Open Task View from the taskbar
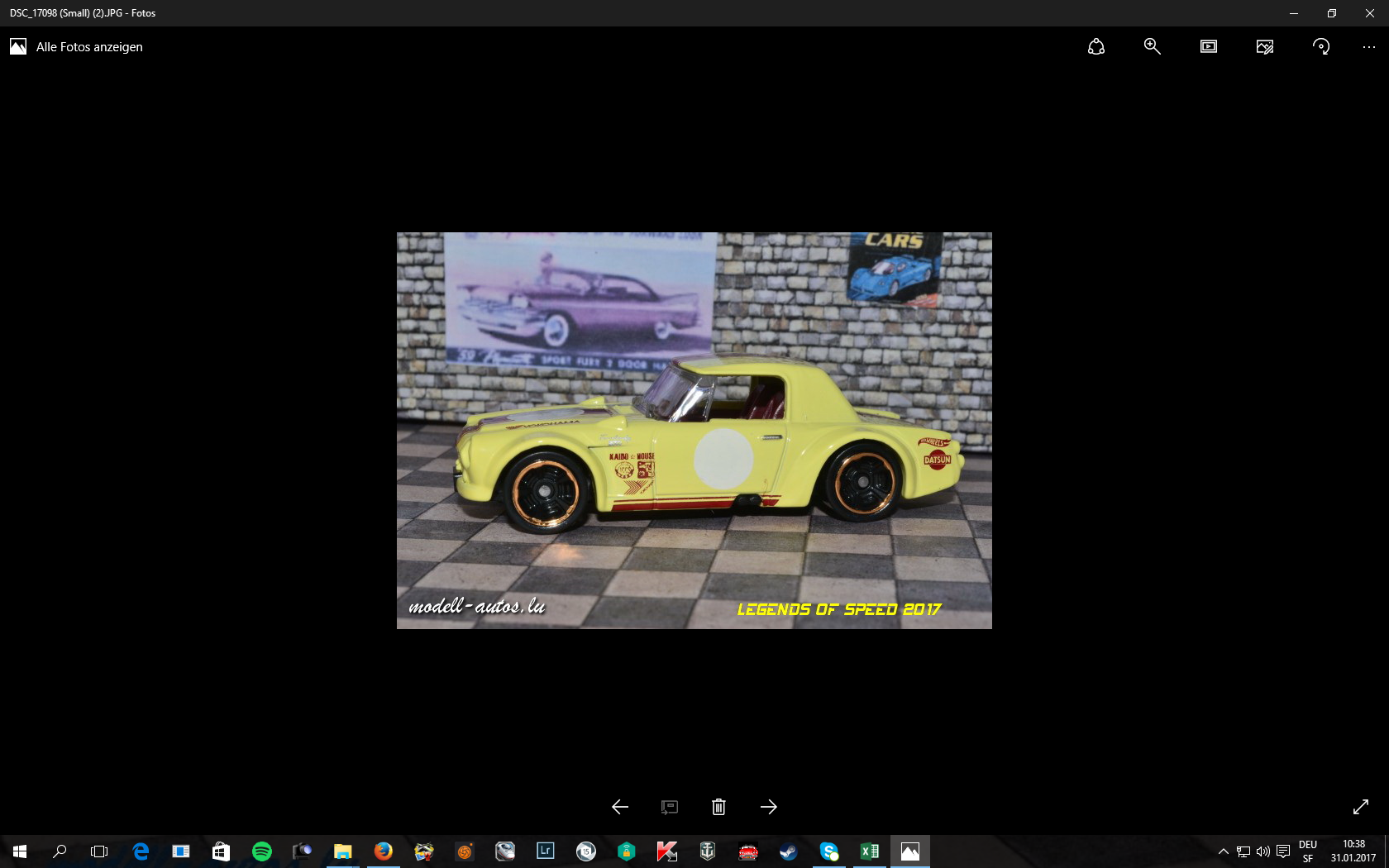The image size is (1389, 868). pyautogui.click(x=98, y=851)
